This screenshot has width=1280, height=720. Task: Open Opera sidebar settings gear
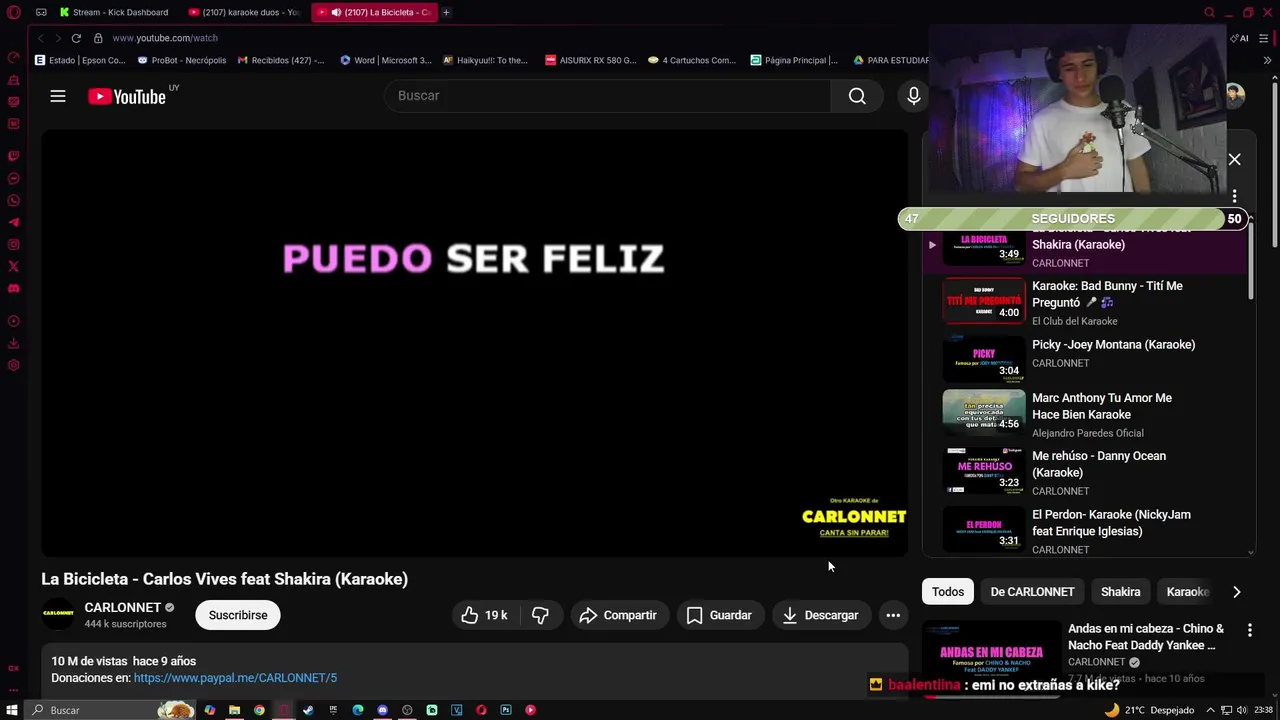[13, 365]
